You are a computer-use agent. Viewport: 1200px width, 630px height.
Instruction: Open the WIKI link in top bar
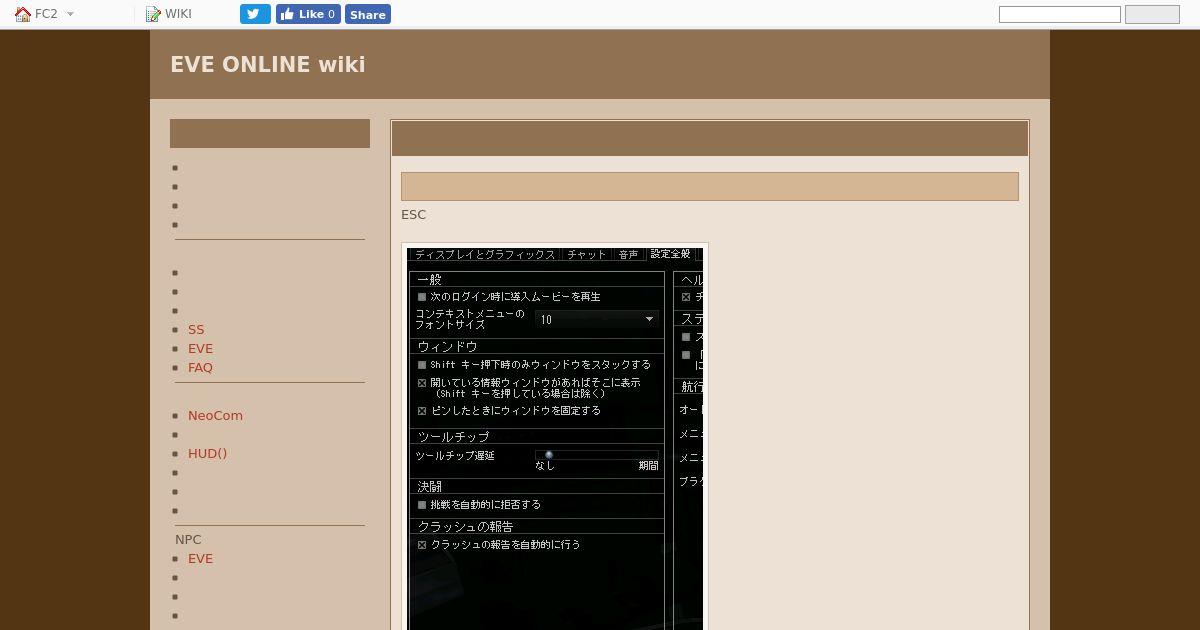(178, 14)
